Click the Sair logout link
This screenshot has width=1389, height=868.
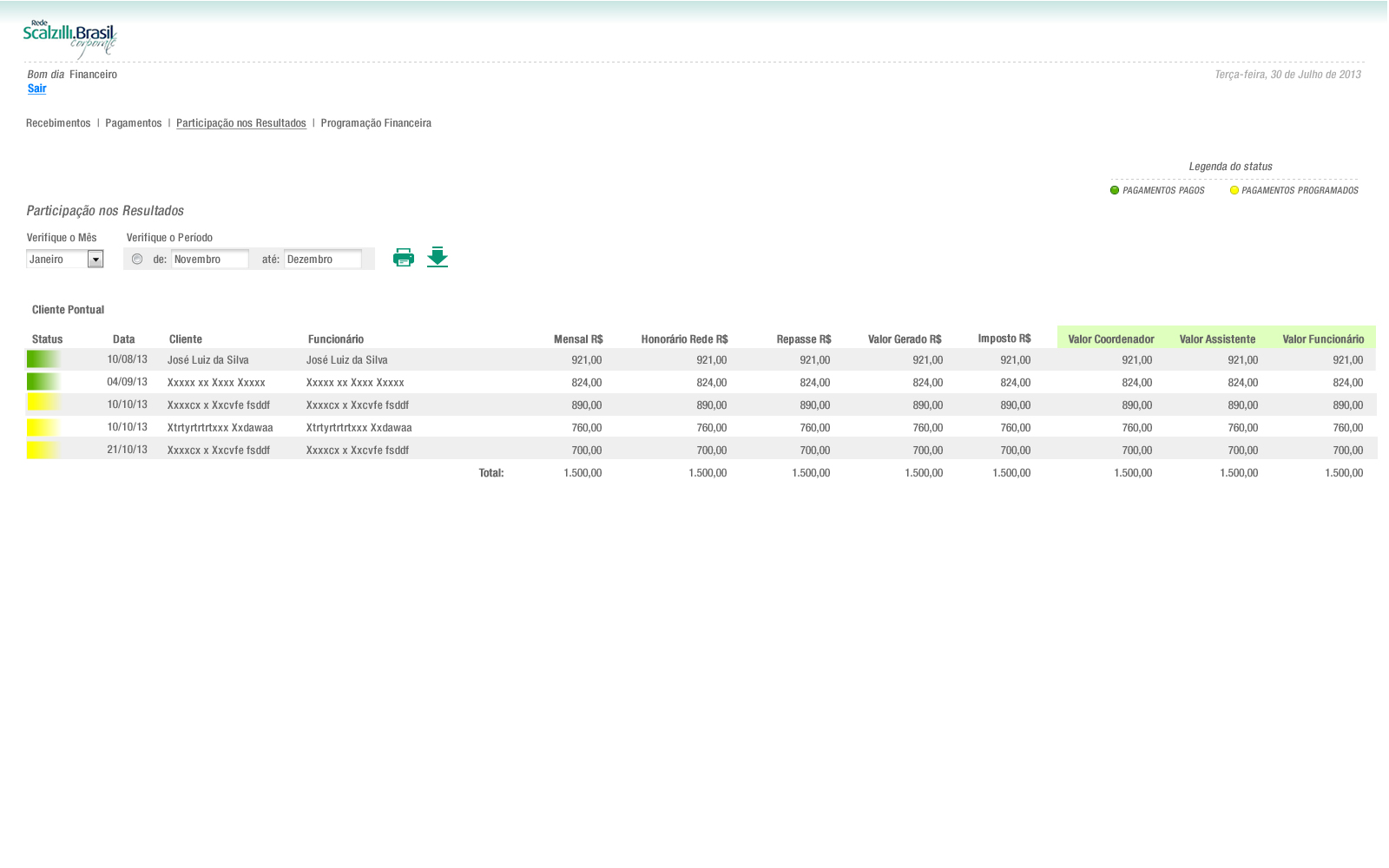pyautogui.click(x=36, y=89)
